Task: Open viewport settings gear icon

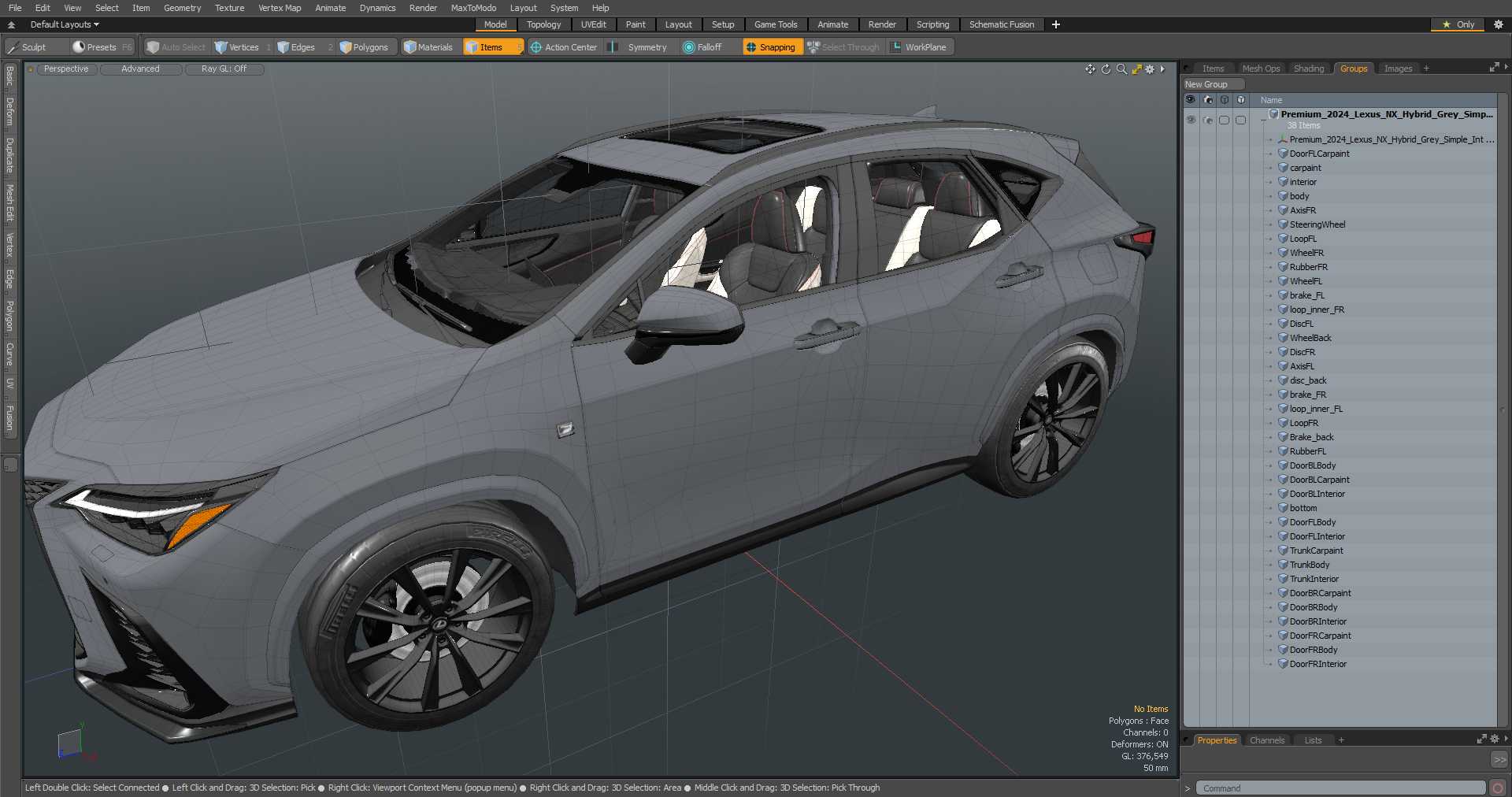Action: 1150,69
